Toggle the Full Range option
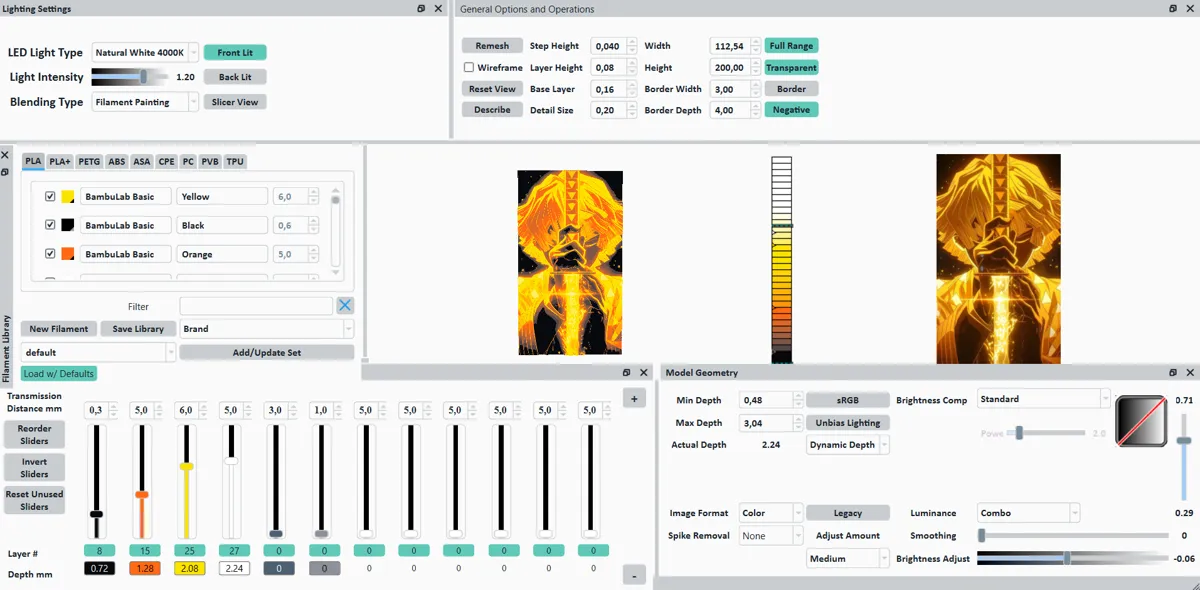This screenshot has height=590, width=1200. (791, 46)
